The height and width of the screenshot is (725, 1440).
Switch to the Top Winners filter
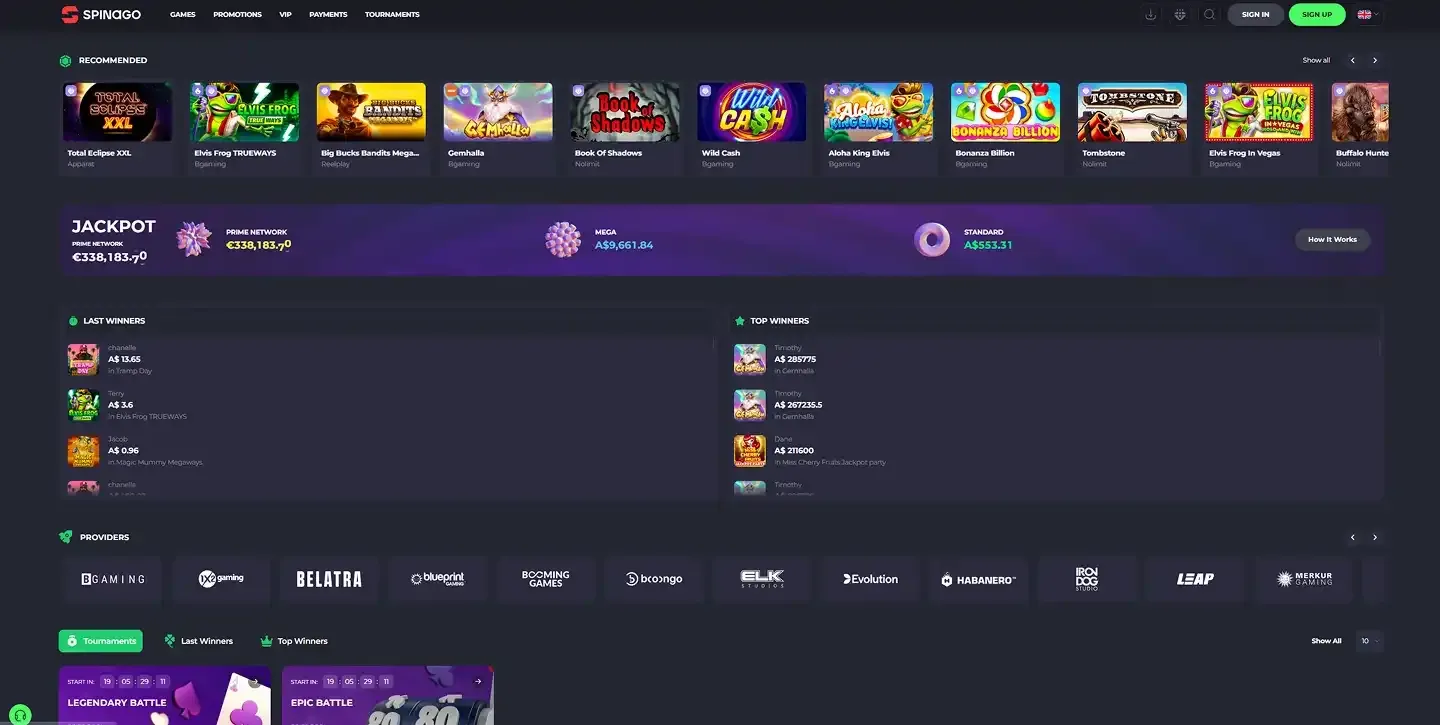293,640
